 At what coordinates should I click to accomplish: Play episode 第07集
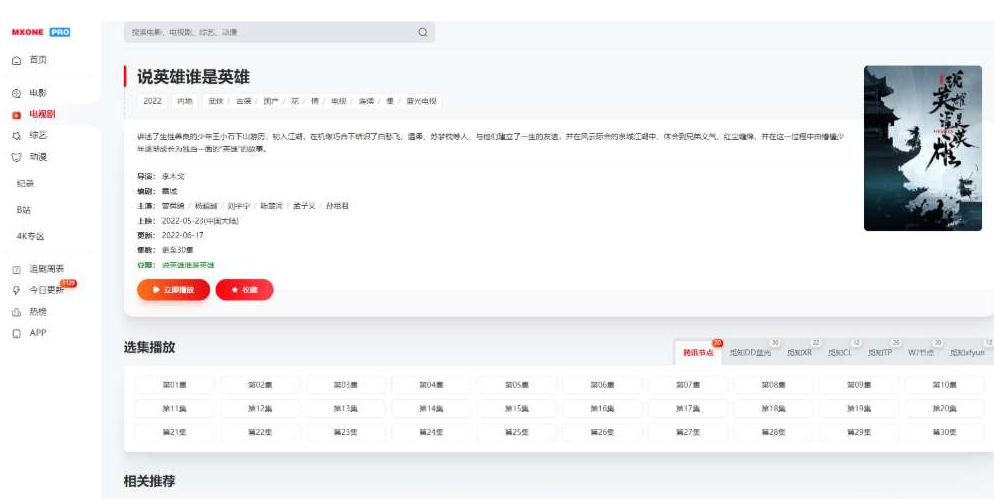point(688,385)
